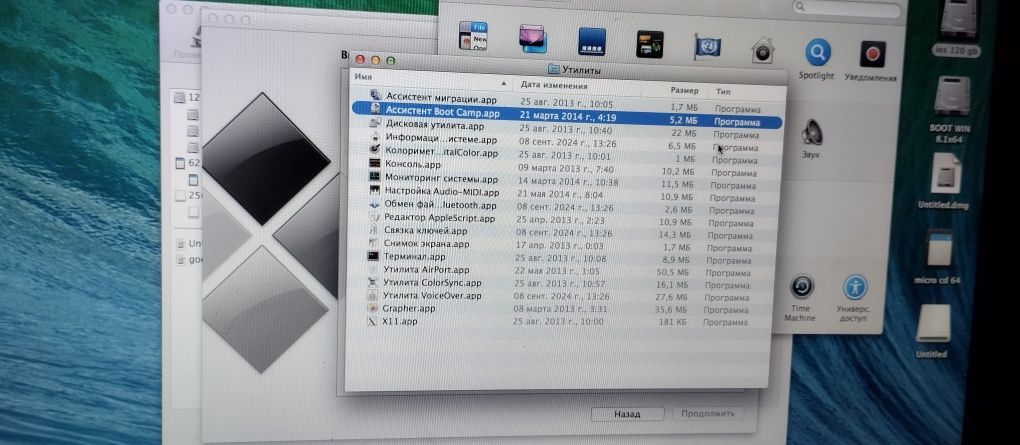Select the Grapher.app icon
This screenshot has width=1020, height=445.
(372, 308)
